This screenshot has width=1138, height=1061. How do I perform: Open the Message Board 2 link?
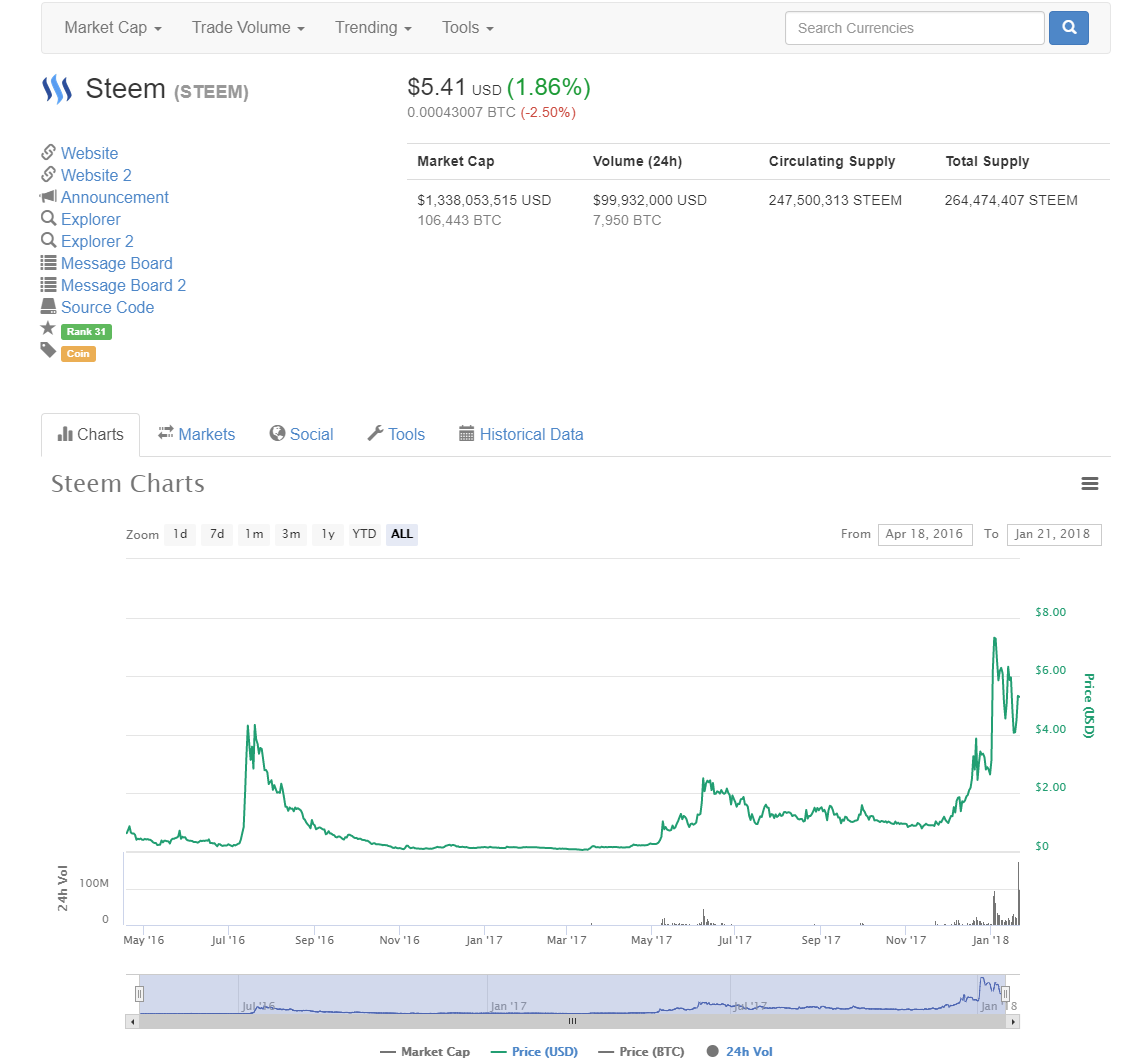pyautogui.click(x=123, y=285)
